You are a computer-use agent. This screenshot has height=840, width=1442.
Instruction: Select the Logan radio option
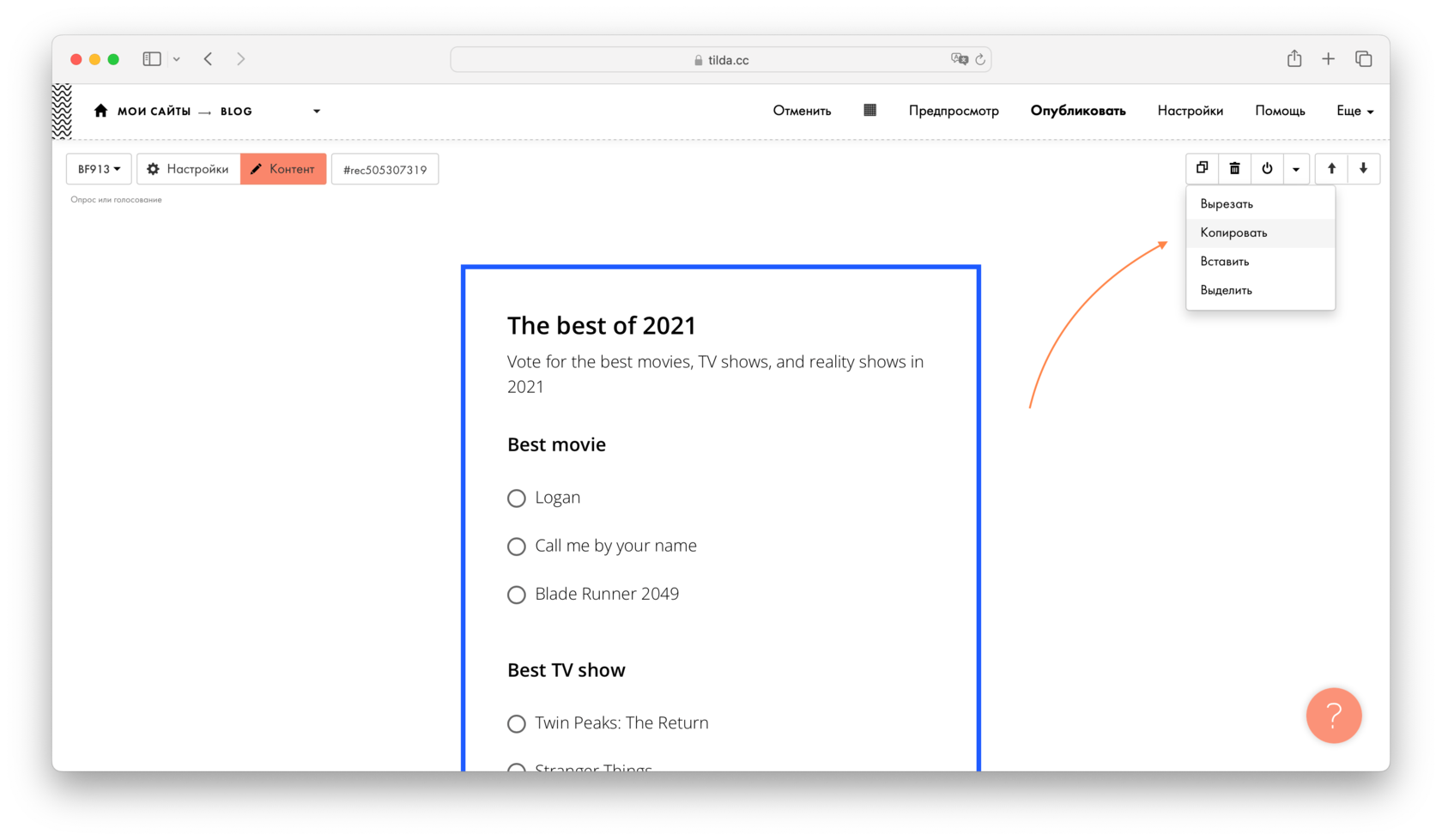516,499
